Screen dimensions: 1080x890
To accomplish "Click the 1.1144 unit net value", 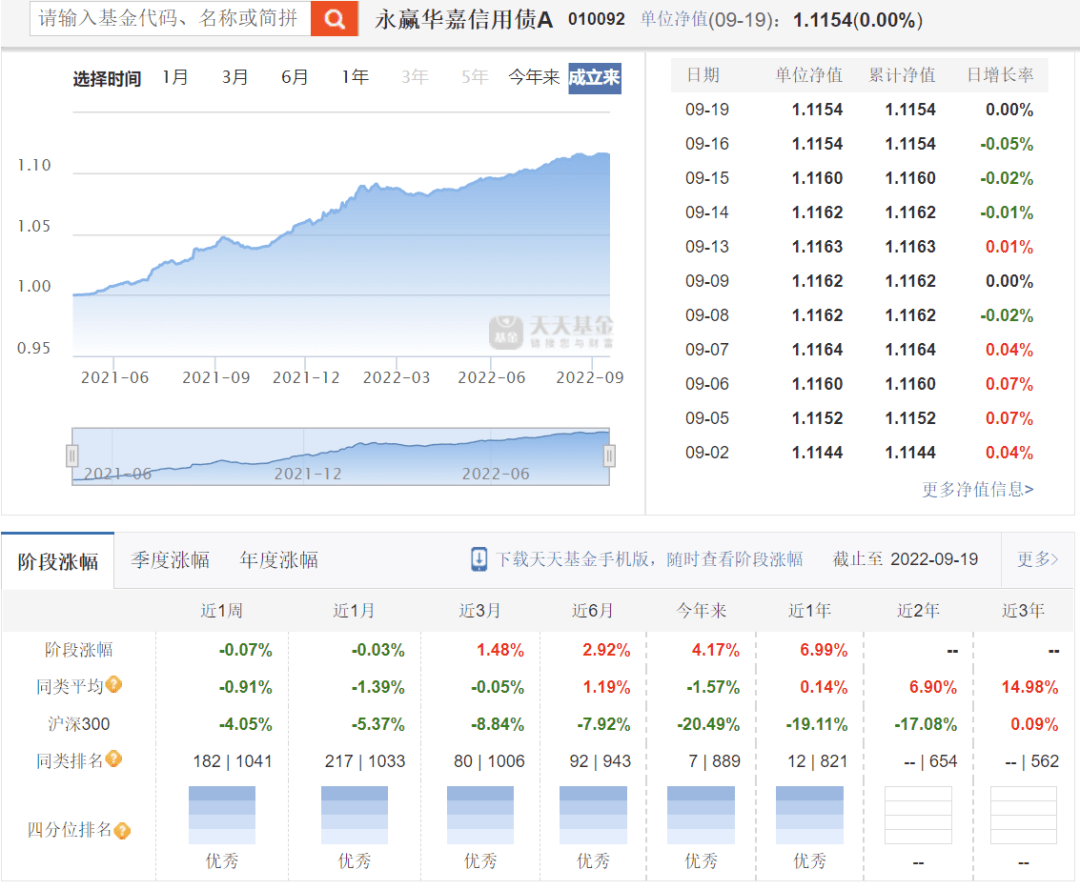I will pyautogui.click(x=817, y=453).
